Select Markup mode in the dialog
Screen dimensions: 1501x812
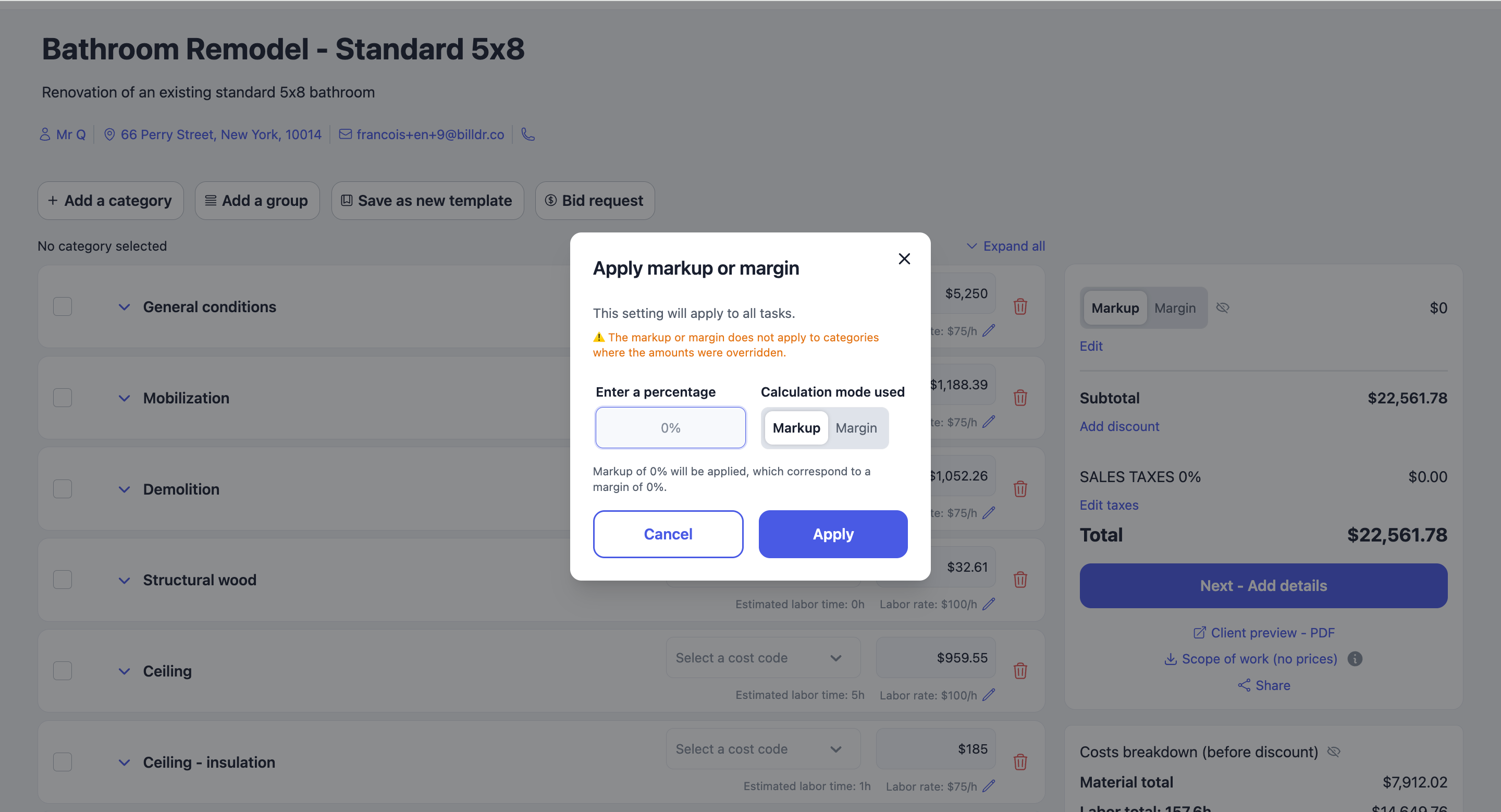coord(796,428)
